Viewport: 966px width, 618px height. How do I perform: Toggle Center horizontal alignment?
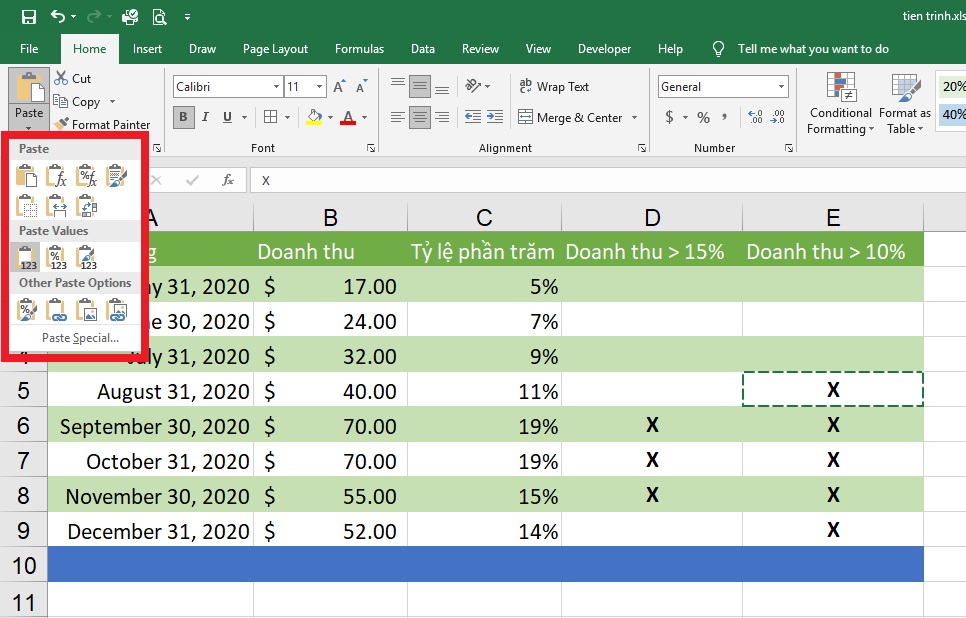420,116
